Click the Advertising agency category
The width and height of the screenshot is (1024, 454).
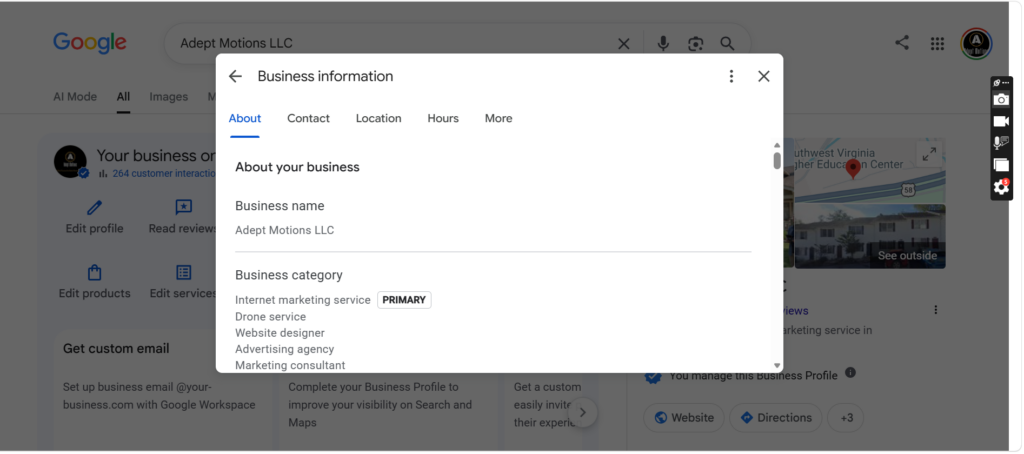pos(285,349)
